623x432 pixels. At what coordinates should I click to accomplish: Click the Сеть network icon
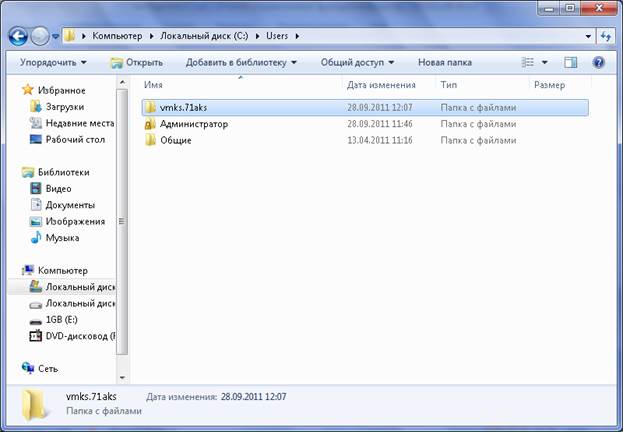point(28,368)
